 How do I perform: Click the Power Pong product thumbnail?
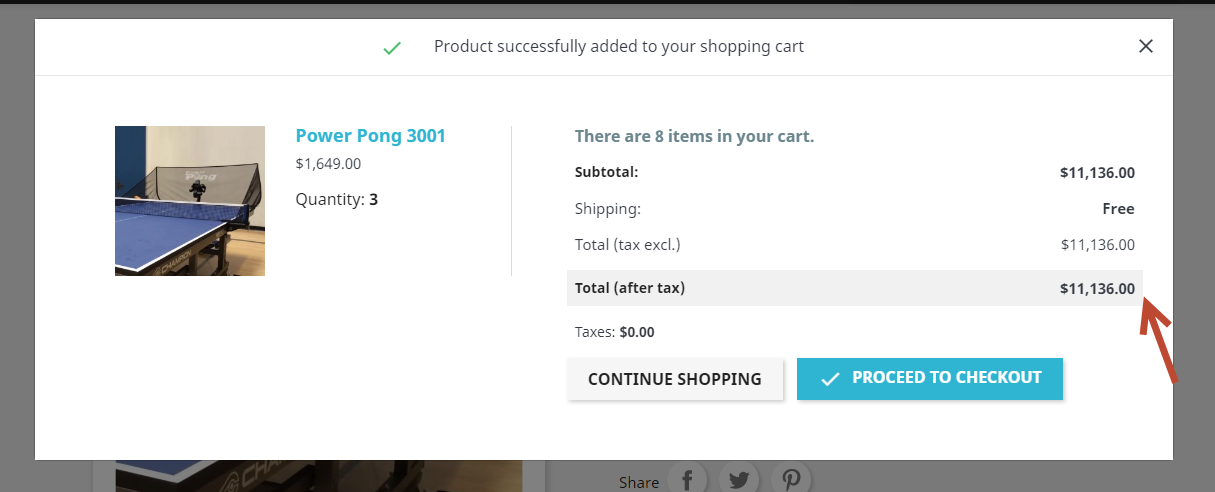pyautogui.click(x=190, y=201)
